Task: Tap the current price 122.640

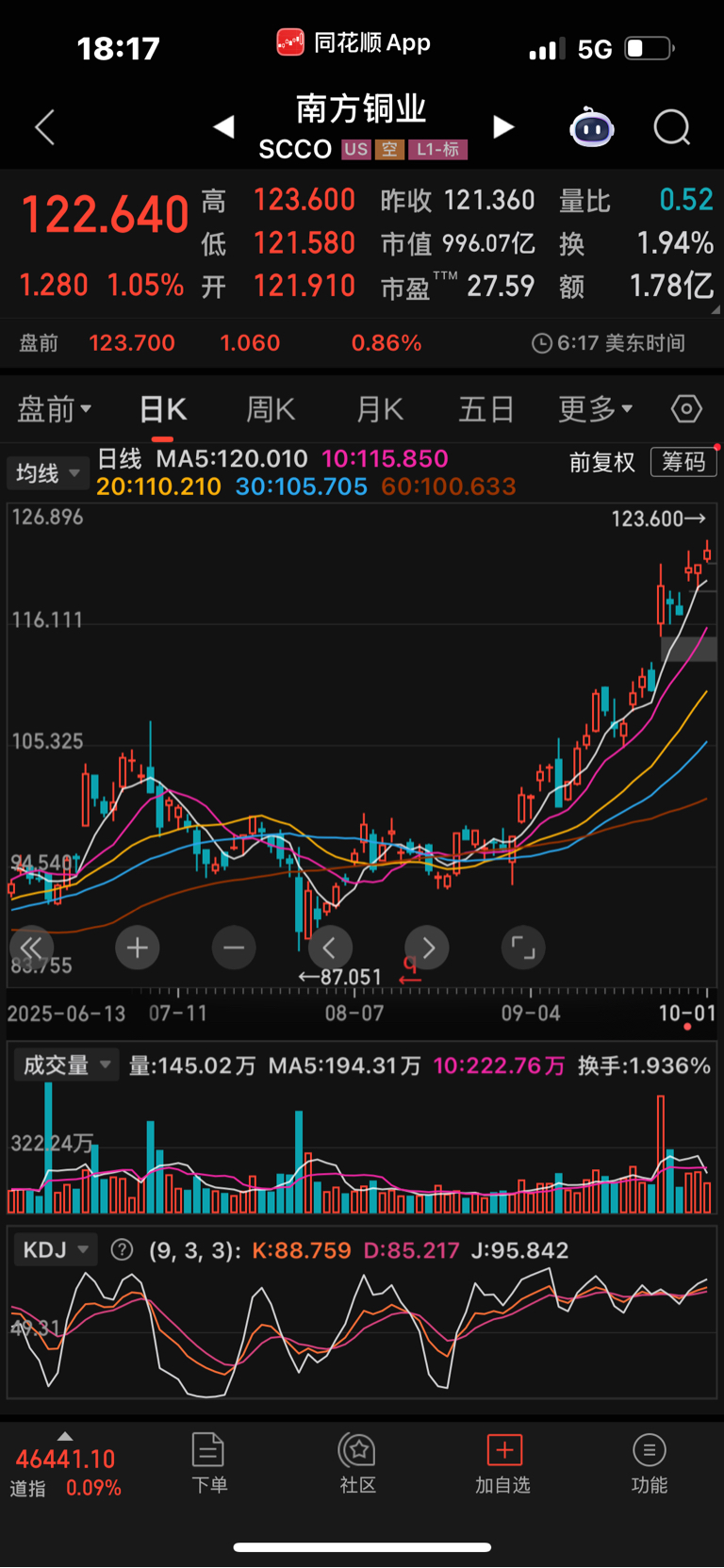Action: click(106, 215)
